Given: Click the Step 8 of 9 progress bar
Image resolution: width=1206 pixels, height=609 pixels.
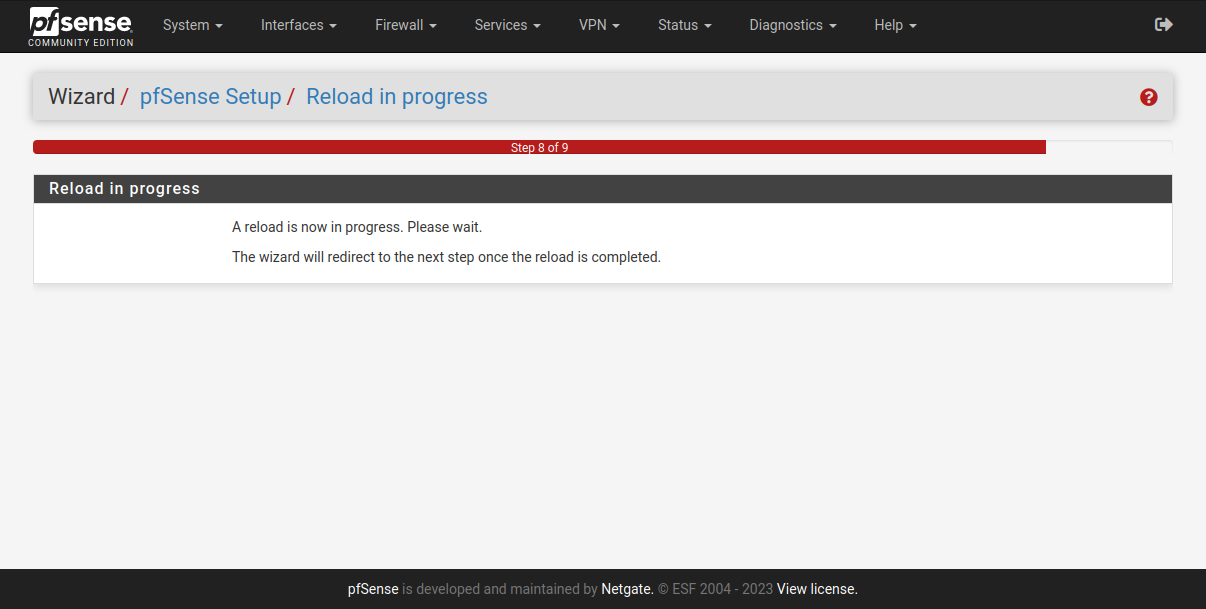Looking at the screenshot, I should tap(540, 147).
